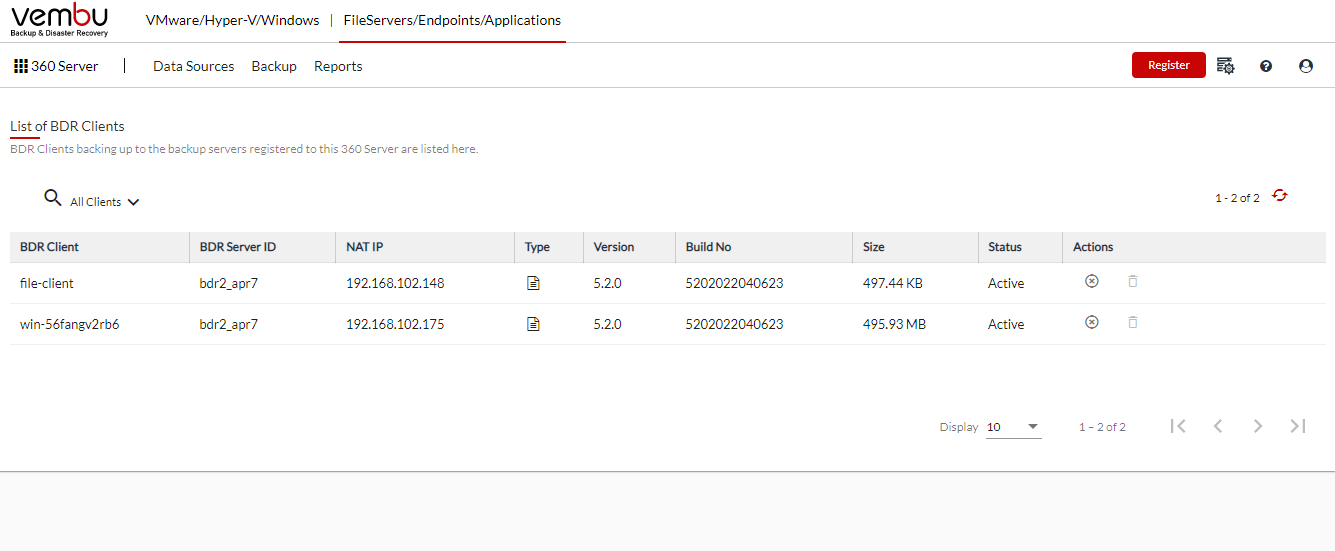Open the user account icon
Viewport: 1335px width, 551px height.
(x=1306, y=66)
